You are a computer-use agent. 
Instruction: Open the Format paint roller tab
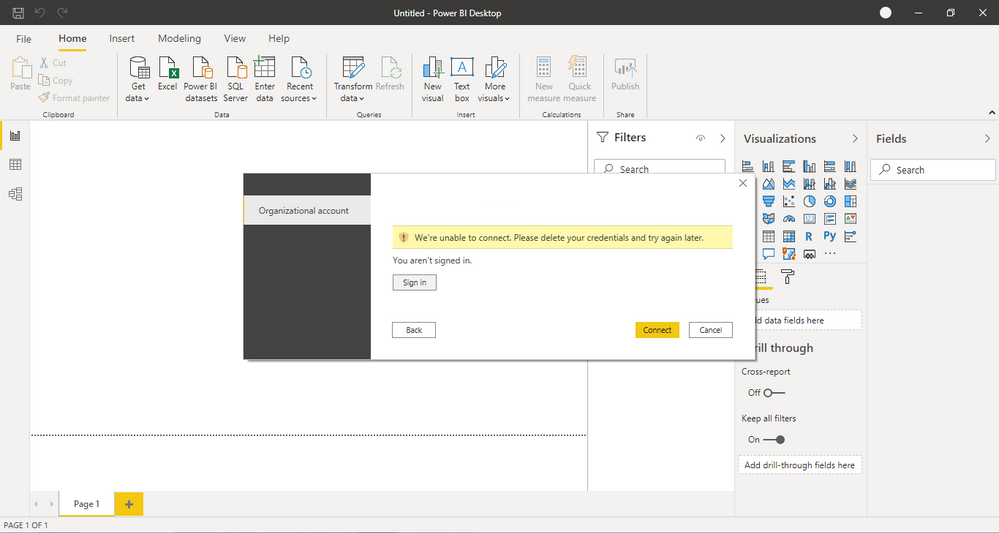[x=787, y=276]
